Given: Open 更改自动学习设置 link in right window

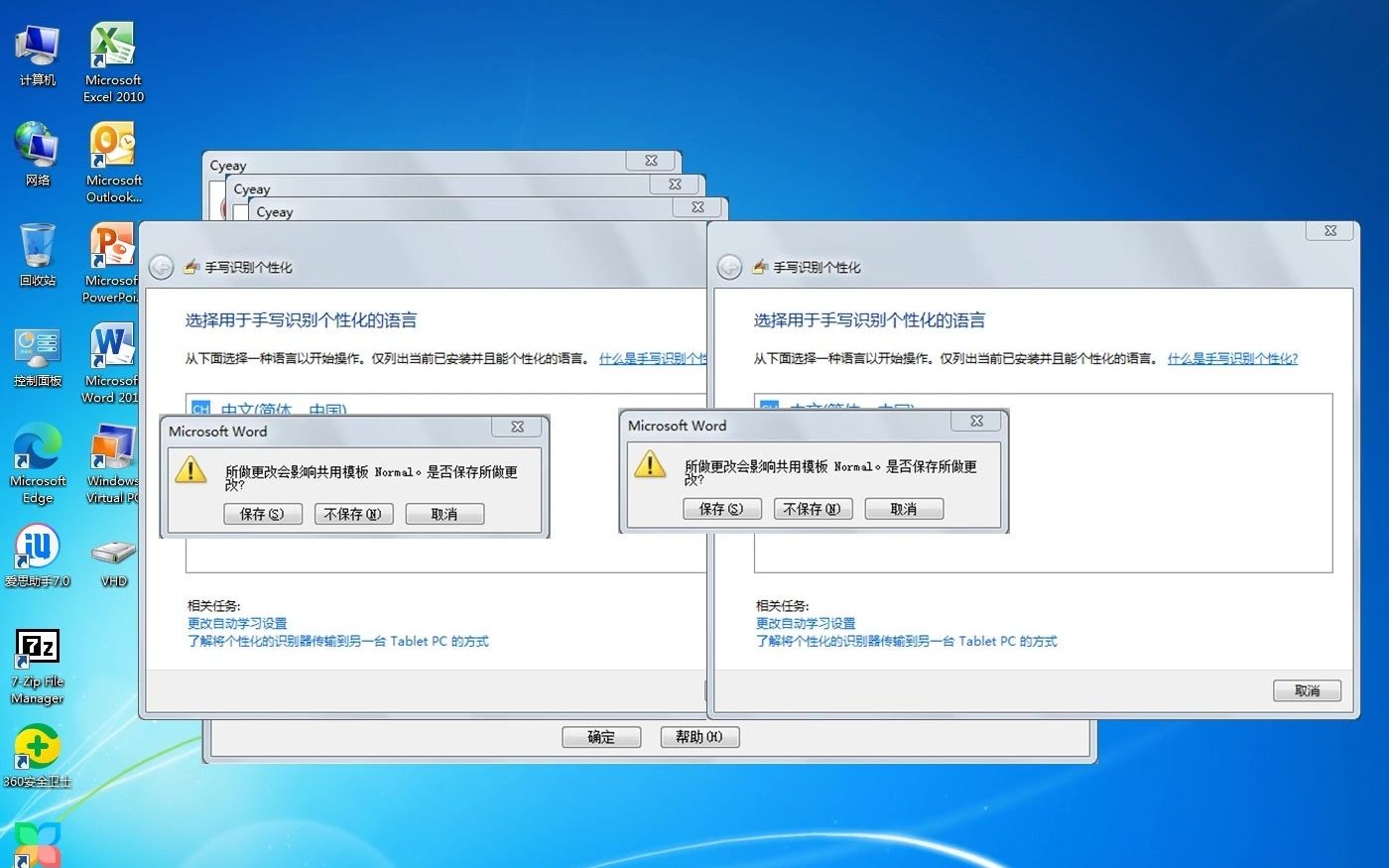Looking at the screenshot, I should 806,623.
